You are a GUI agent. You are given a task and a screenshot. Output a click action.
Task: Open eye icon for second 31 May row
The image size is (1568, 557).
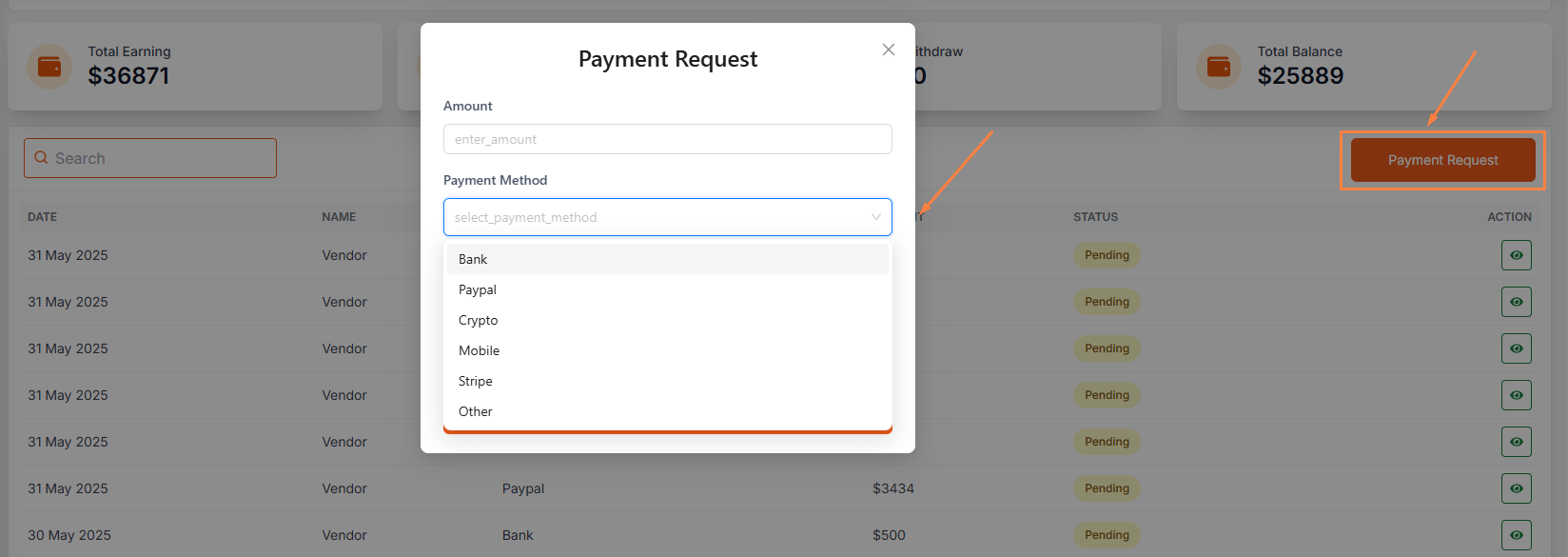[x=1516, y=302]
